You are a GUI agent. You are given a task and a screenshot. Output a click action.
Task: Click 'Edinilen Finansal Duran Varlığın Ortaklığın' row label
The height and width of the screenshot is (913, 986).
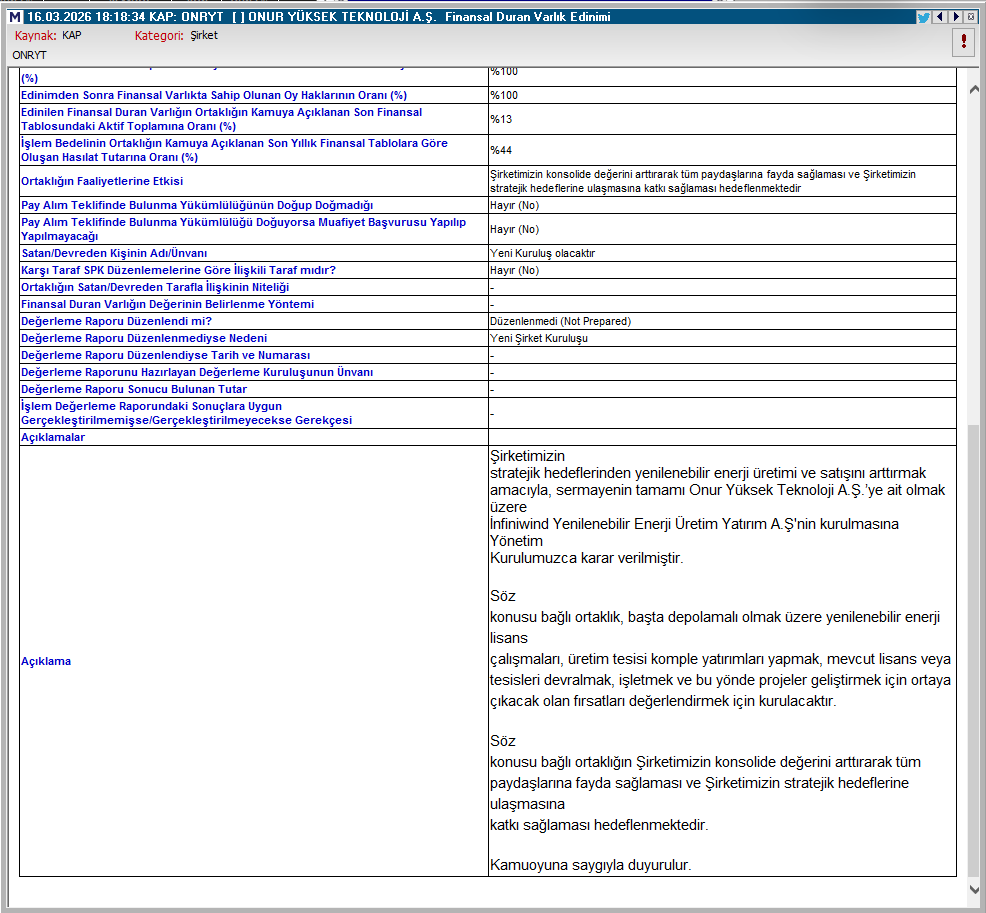(x=221, y=119)
